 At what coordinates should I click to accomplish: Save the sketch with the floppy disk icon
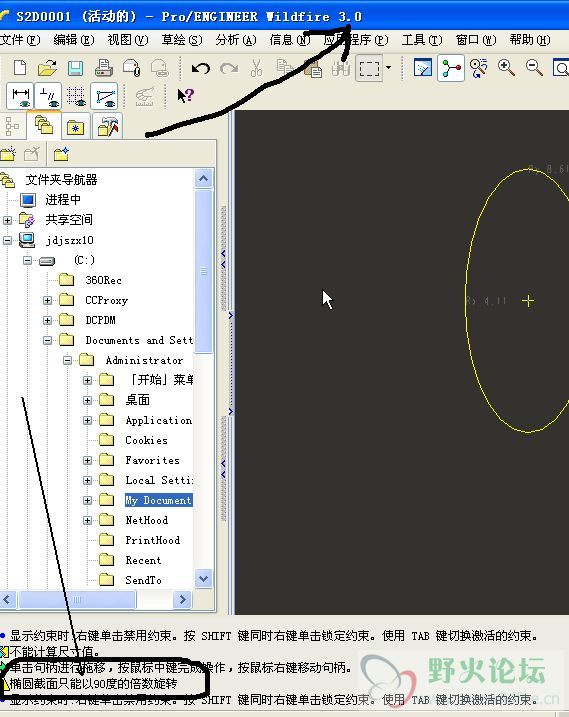pyautogui.click(x=75, y=68)
